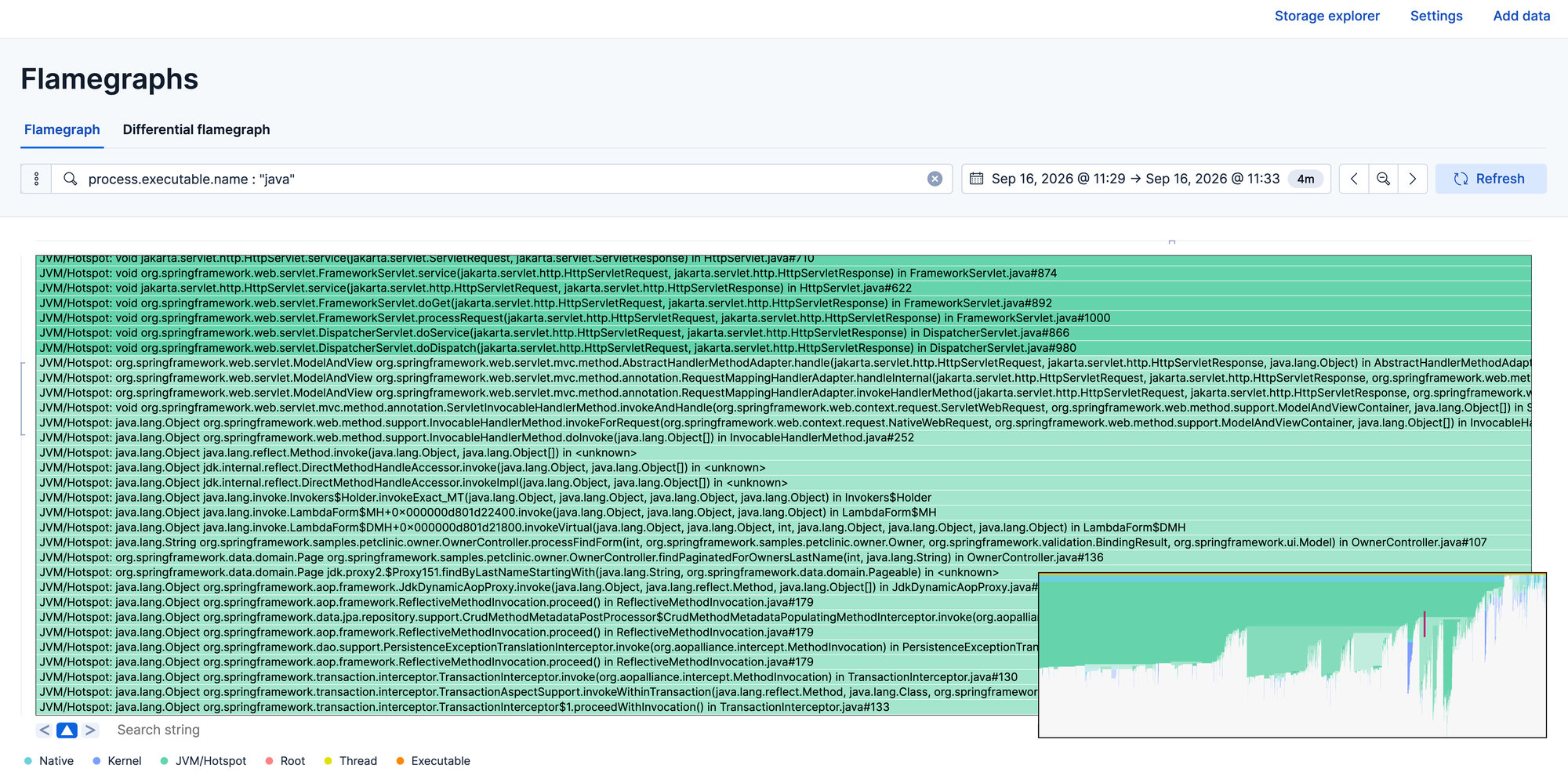
Task: Open the 4m time range quick menu
Action: 1305,179
